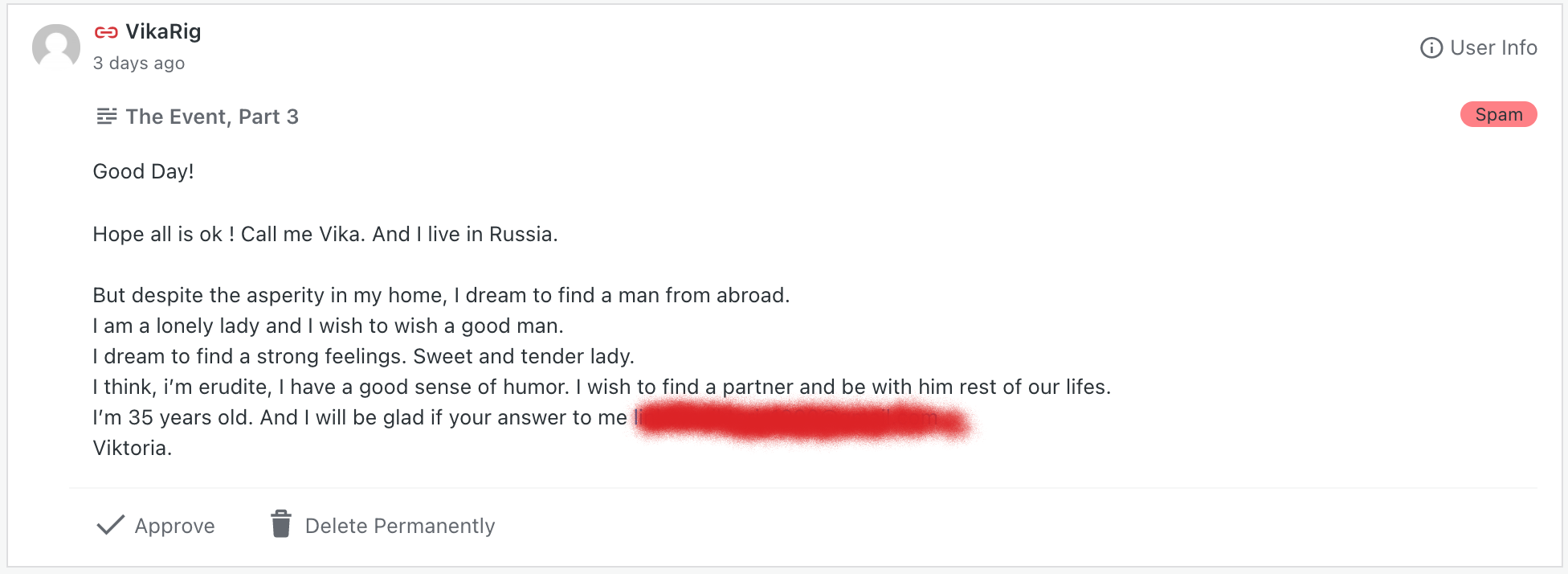The width and height of the screenshot is (1568, 574).
Task: Choose the Delete Permanently label
Action: [x=400, y=526]
